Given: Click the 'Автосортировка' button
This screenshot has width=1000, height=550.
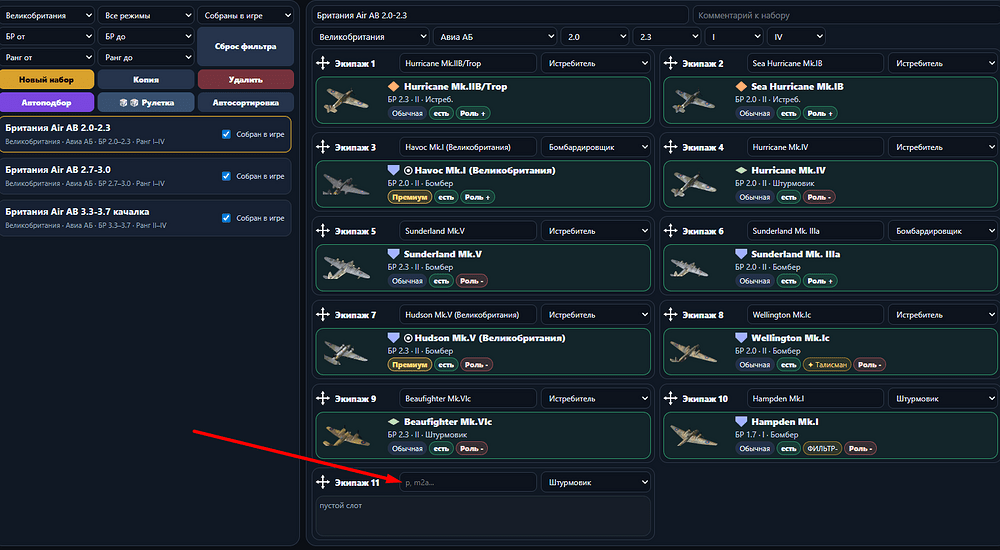Looking at the screenshot, I should point(246,102).
